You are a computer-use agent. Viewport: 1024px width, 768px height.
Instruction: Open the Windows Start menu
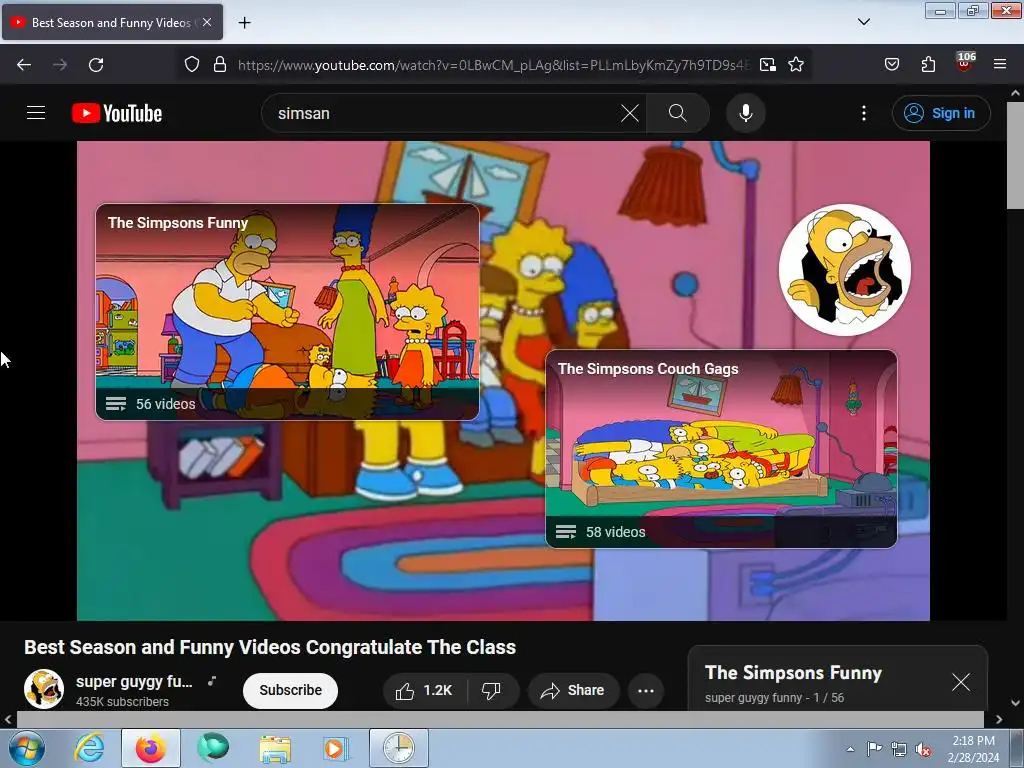pos(26,748)
